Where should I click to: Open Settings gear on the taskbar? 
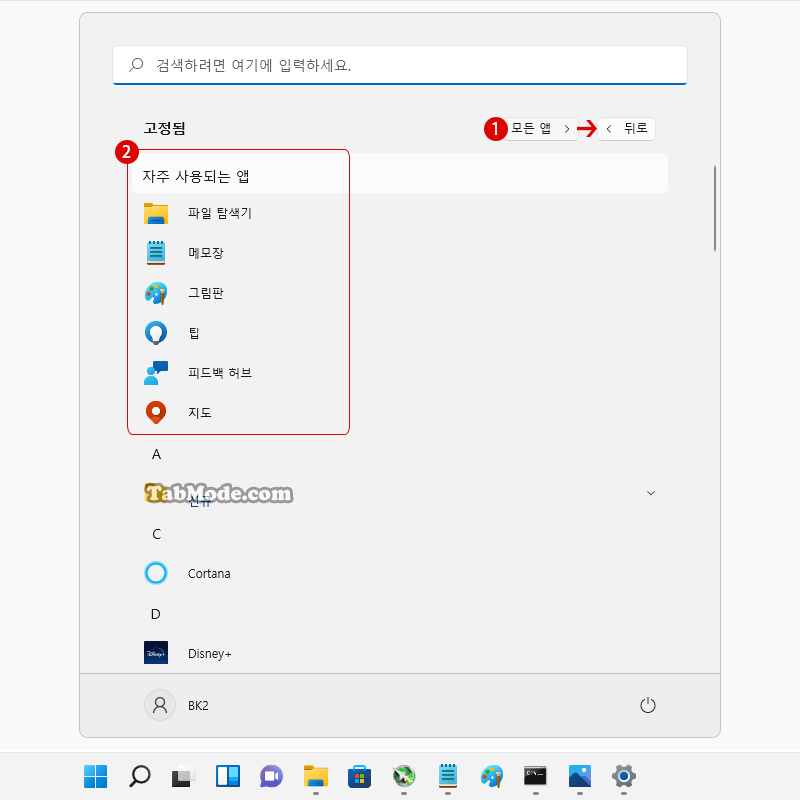click(624, 776)
